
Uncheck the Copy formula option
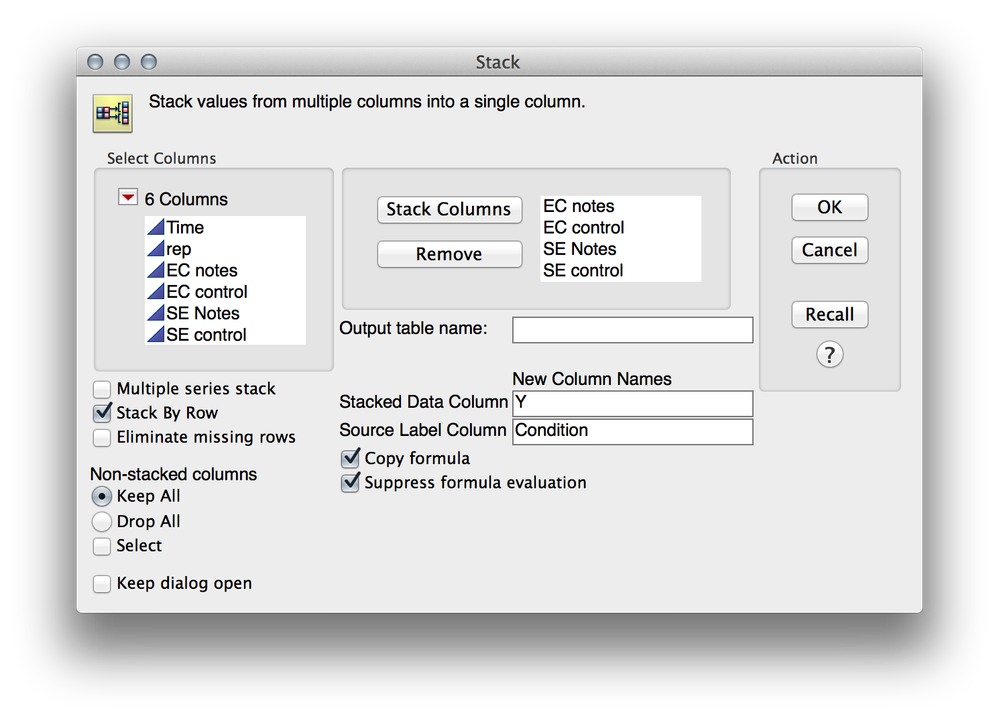(350, 459)
